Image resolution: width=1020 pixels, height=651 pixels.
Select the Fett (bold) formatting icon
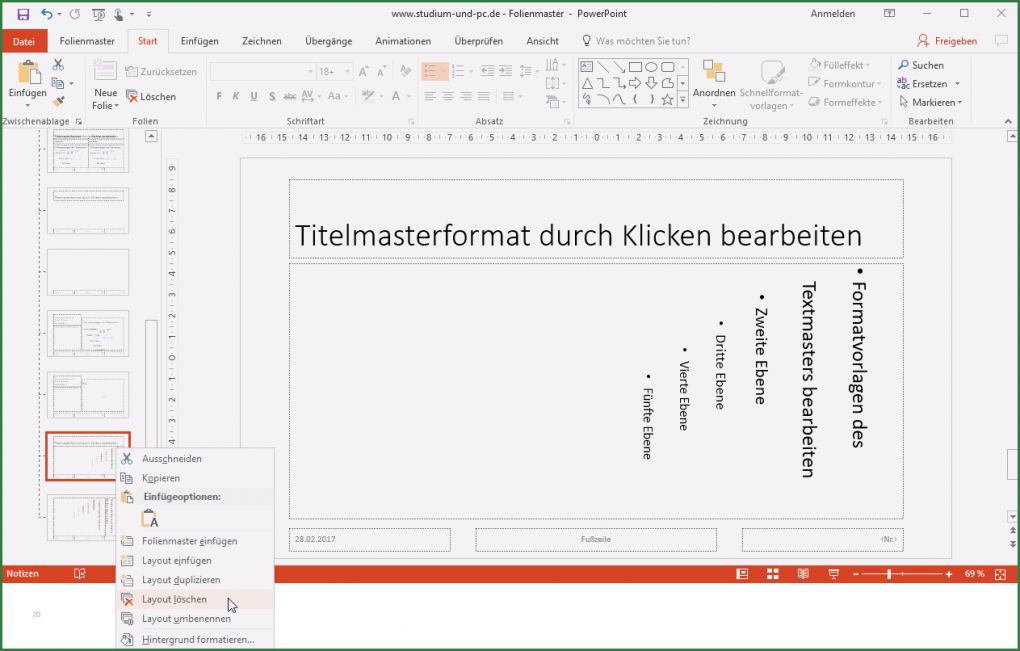coord(219,96)
